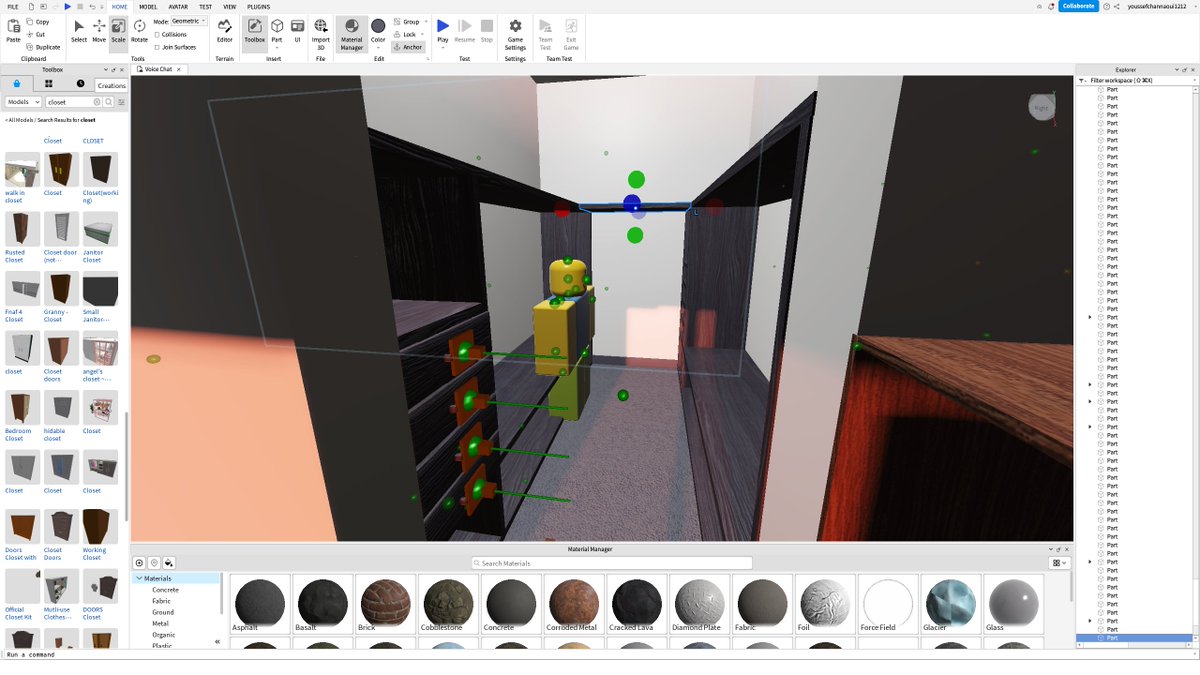This screenshot has height=675, width=1200.
Task: Open the FILE menu
Action: click(12, 6)
